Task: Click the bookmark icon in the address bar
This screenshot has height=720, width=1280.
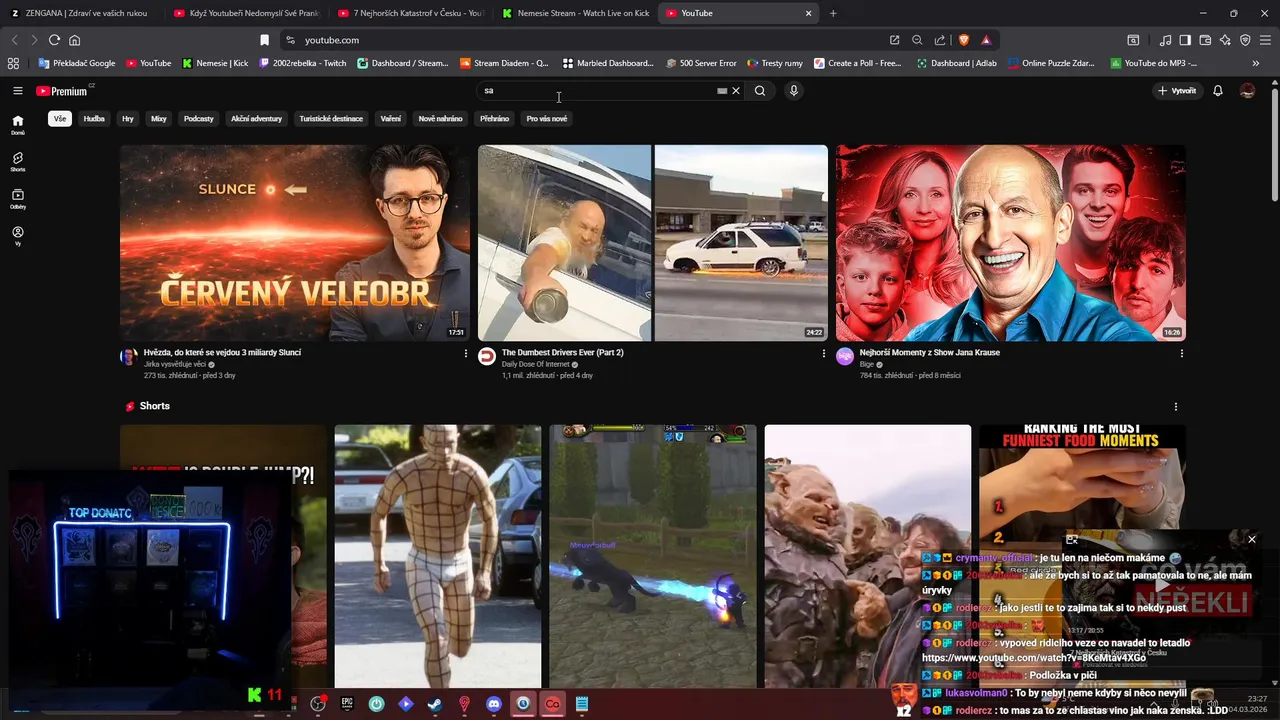Action: (x=264, y=40)
